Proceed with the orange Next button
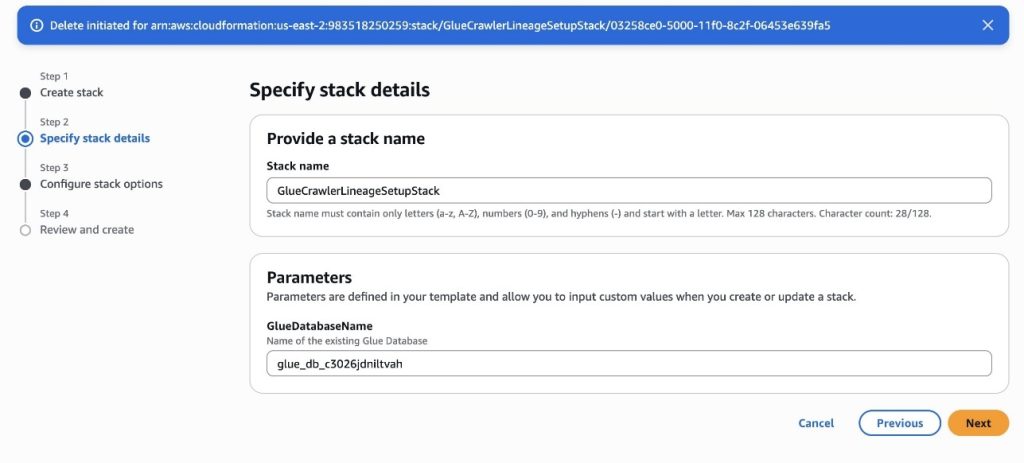 coord(978,423)
